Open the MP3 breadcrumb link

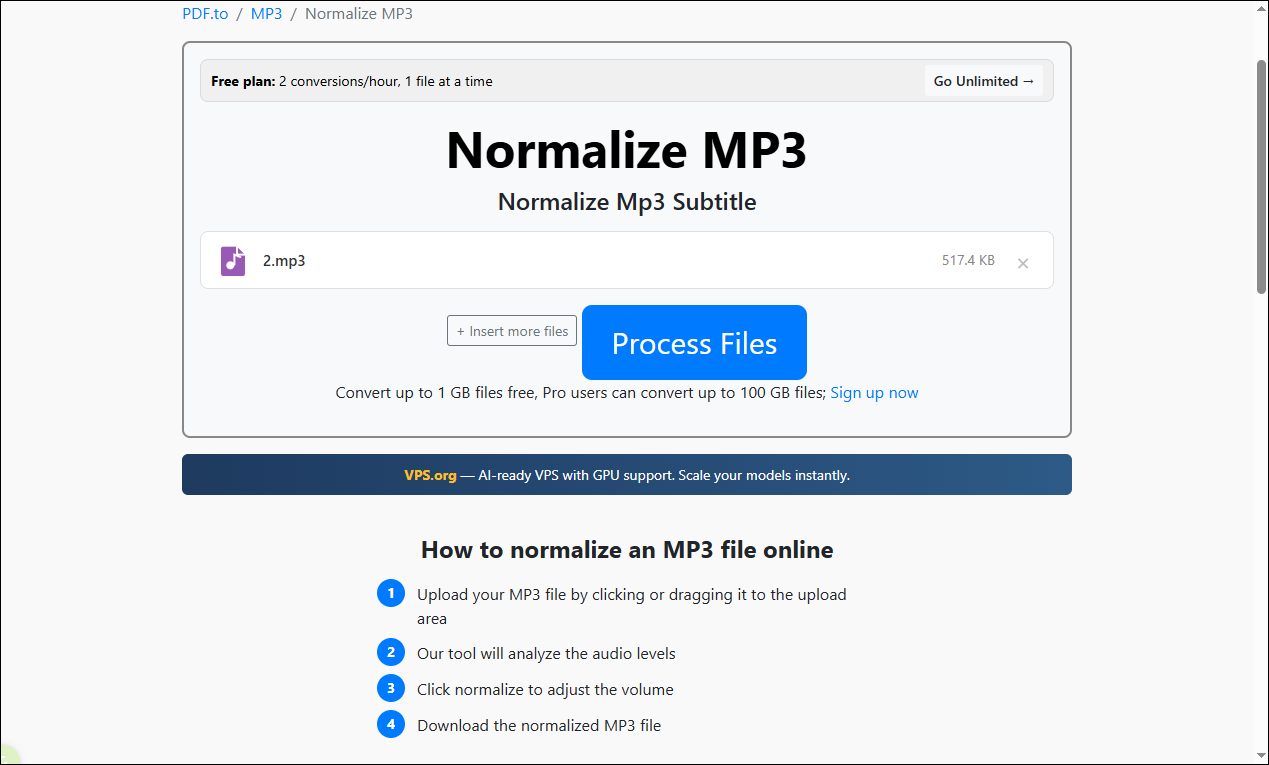coord(266,13)
